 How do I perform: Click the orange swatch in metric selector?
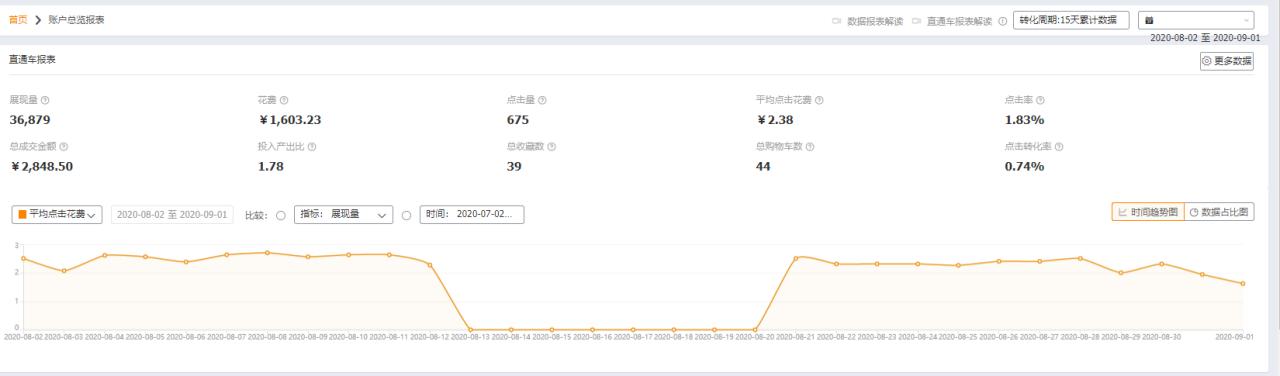pos(22,215)
